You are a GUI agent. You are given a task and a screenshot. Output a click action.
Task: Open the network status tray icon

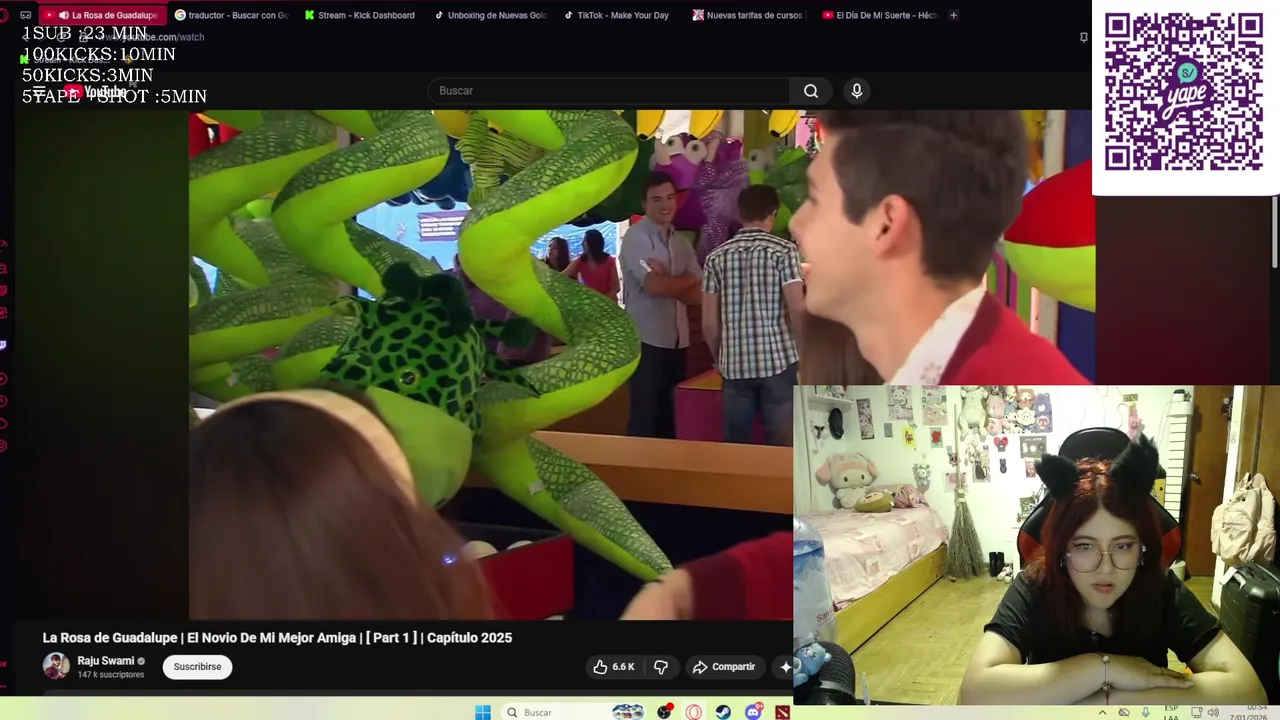(1197, 712)
